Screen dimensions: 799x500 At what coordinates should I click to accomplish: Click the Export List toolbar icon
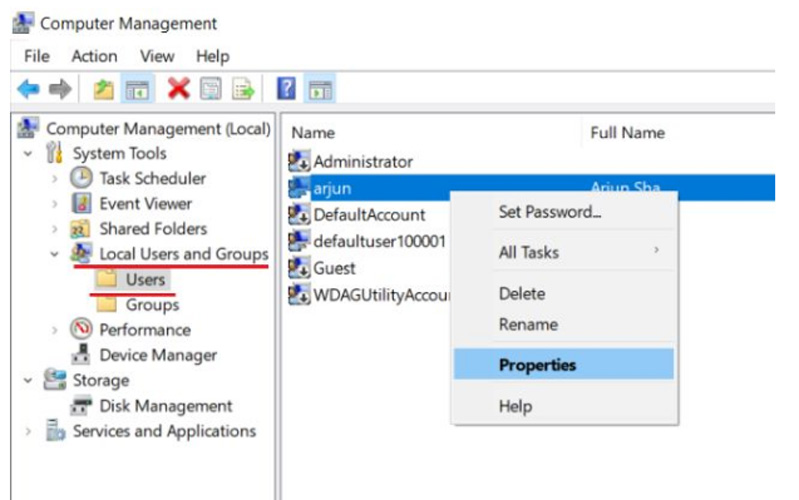point(243,89)
